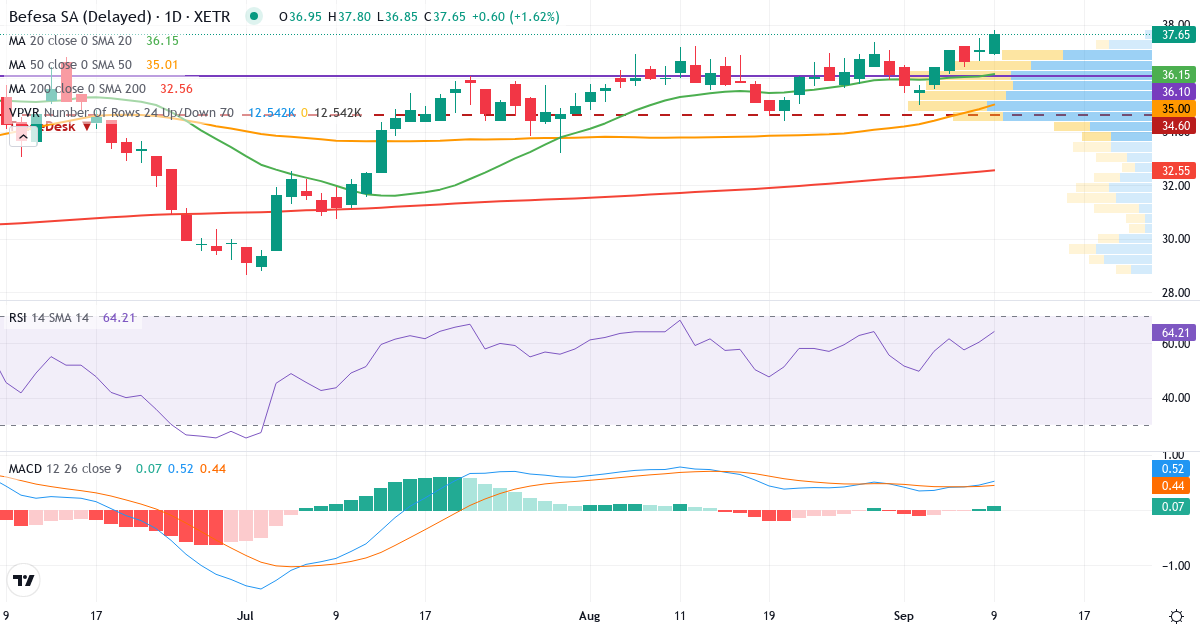Click the 40.00 RSI scale label
Viewport: 1200px width, 630px height.
pos(1175,397)
